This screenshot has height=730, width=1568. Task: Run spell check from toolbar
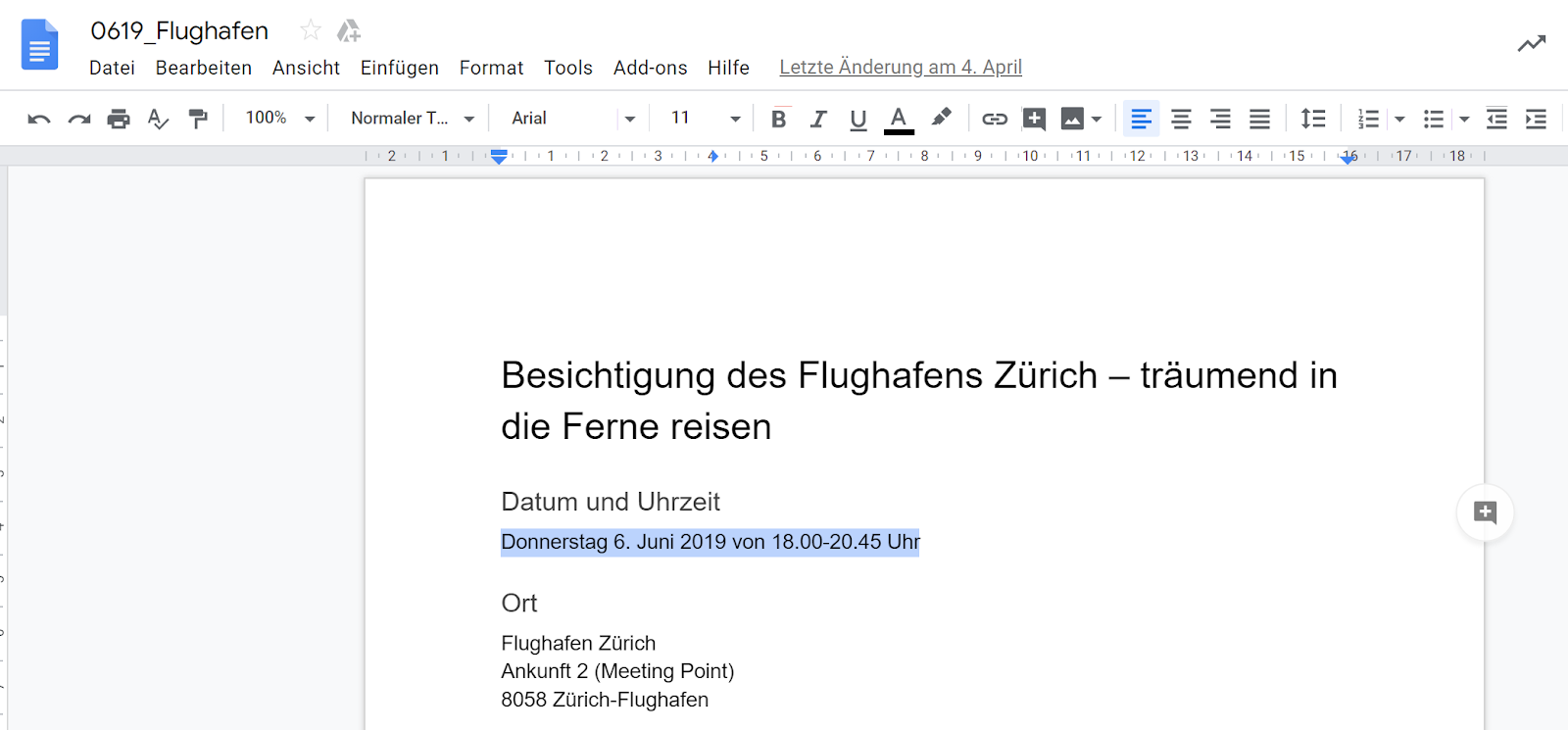tap(158, 119)
